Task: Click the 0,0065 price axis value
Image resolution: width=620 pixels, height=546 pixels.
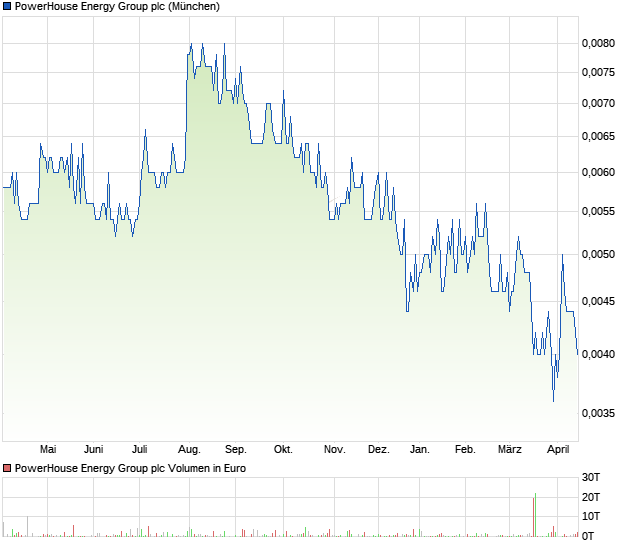Action: (x=598, y=137)
